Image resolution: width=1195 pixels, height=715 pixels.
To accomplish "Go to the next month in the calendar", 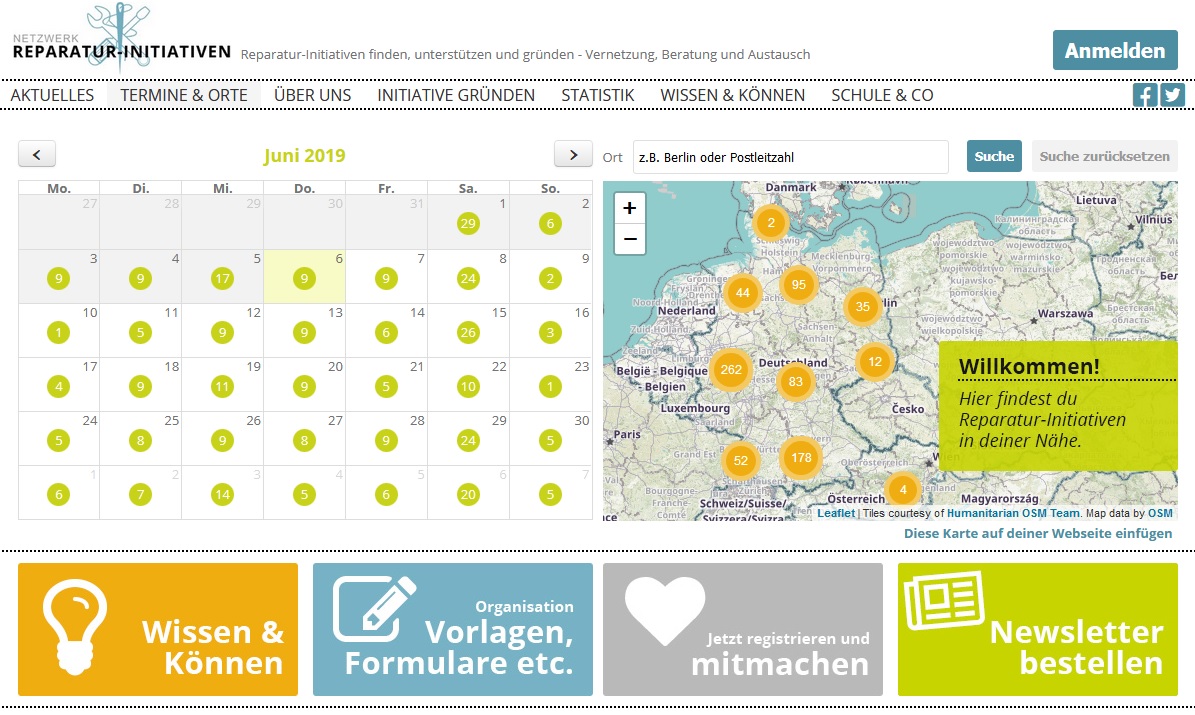I will tap(572, 153).
